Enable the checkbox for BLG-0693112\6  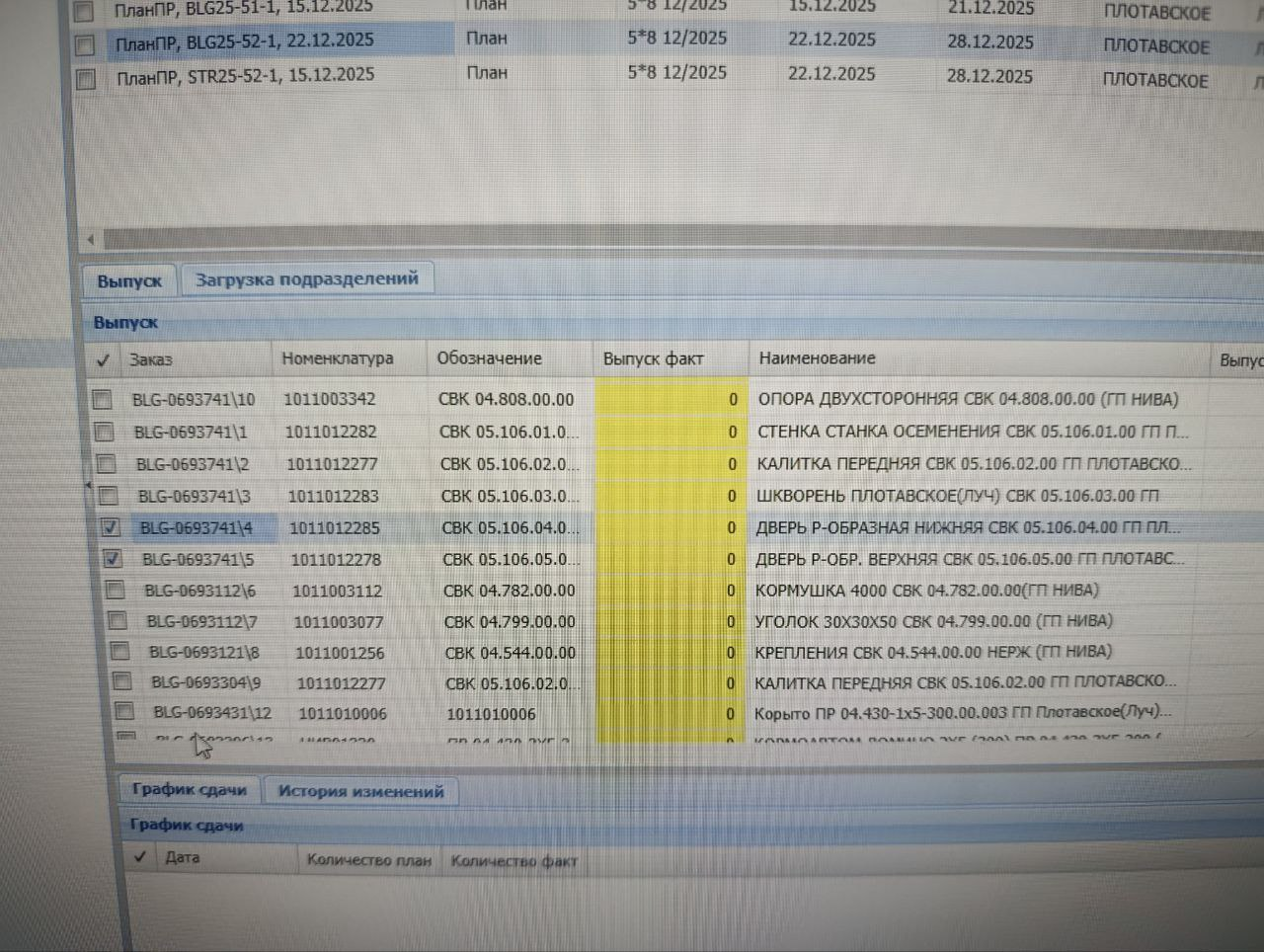pyautogui.click(x=115, y=591)
